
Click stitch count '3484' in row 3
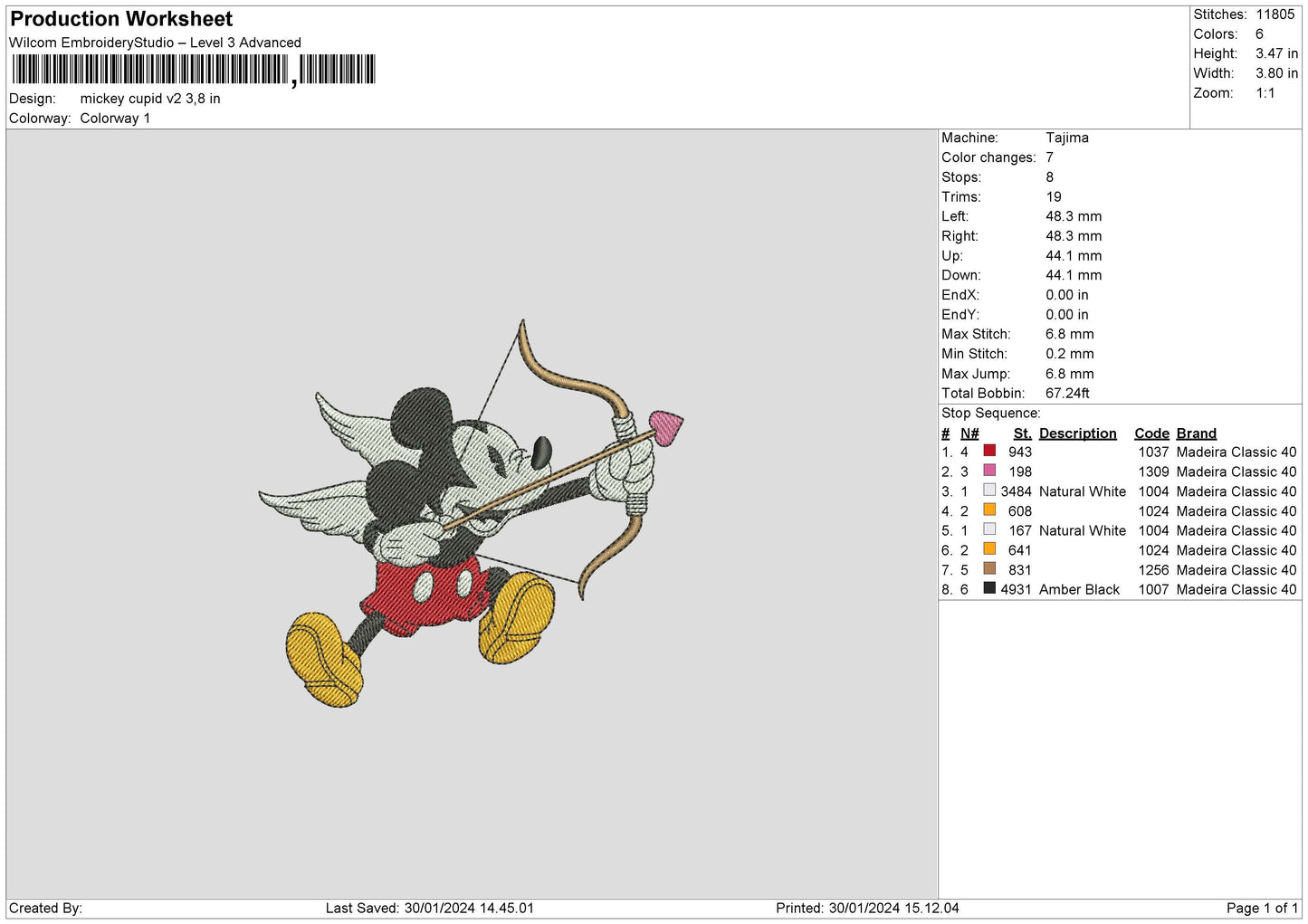(1017, 491)
